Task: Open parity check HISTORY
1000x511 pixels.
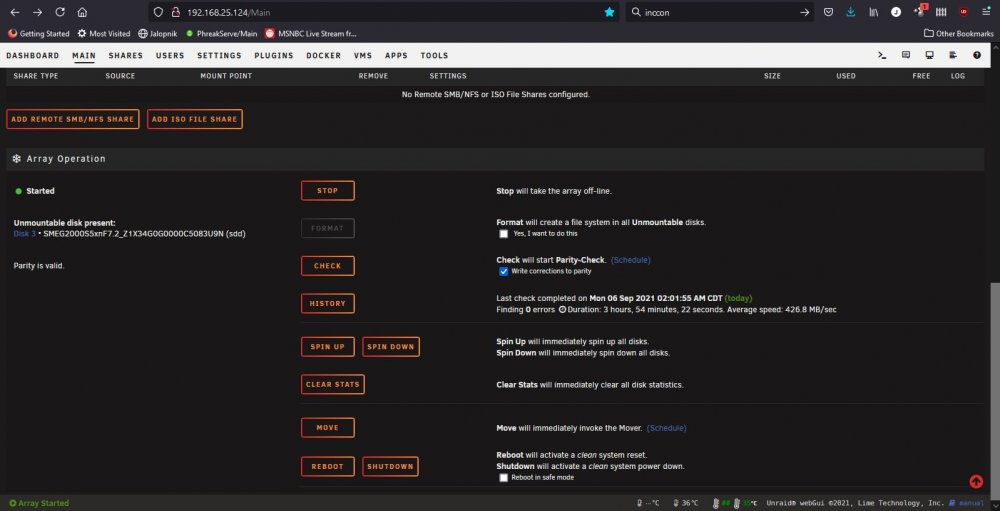Action: pyautogui.click(x=328, y=304)
